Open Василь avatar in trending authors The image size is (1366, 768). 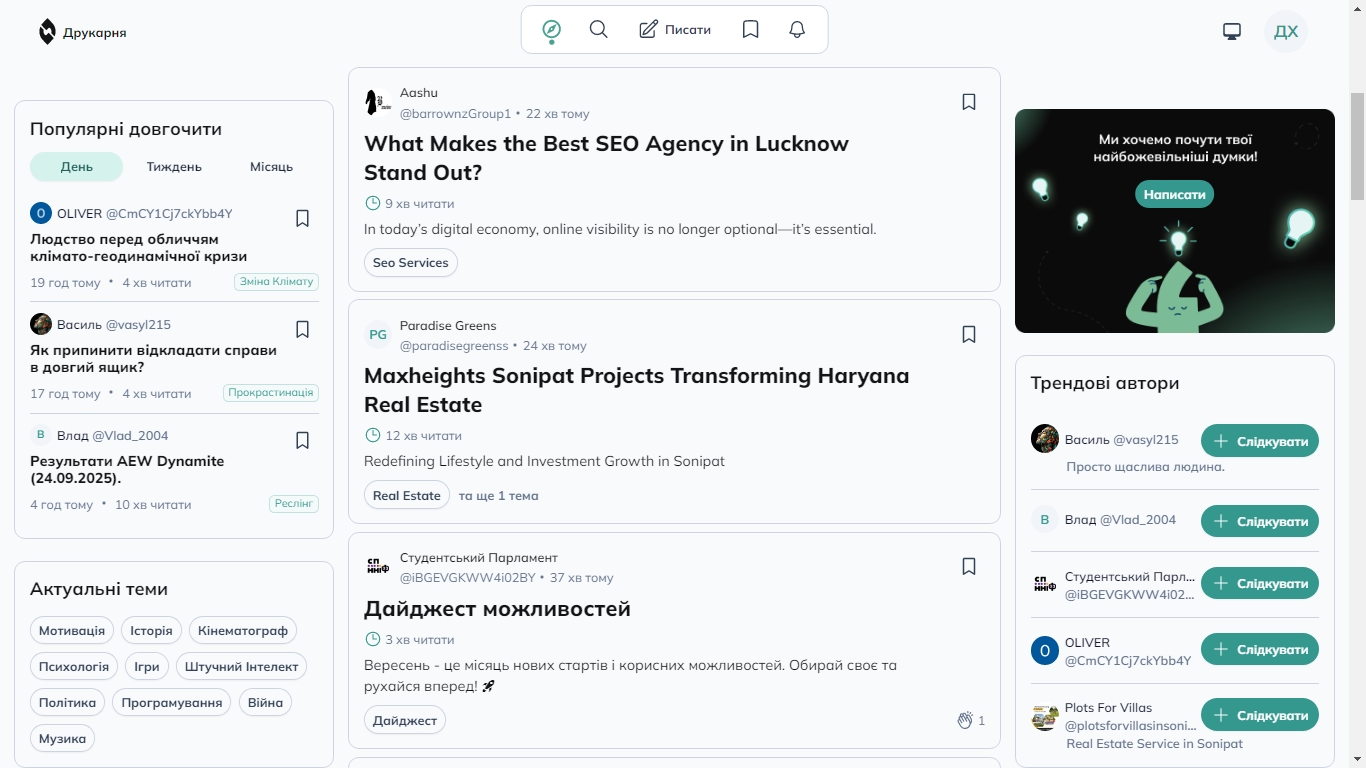pos(1045,438)
